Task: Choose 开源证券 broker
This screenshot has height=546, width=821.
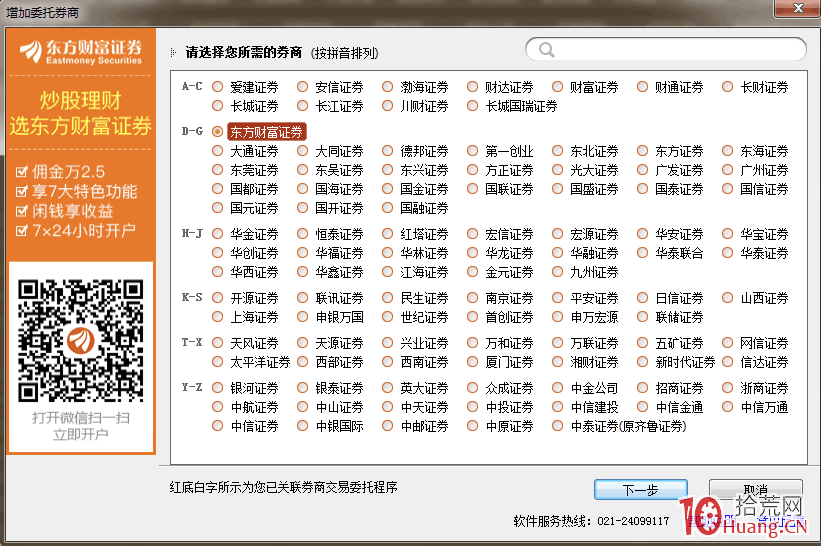Action: pos(217,298)
